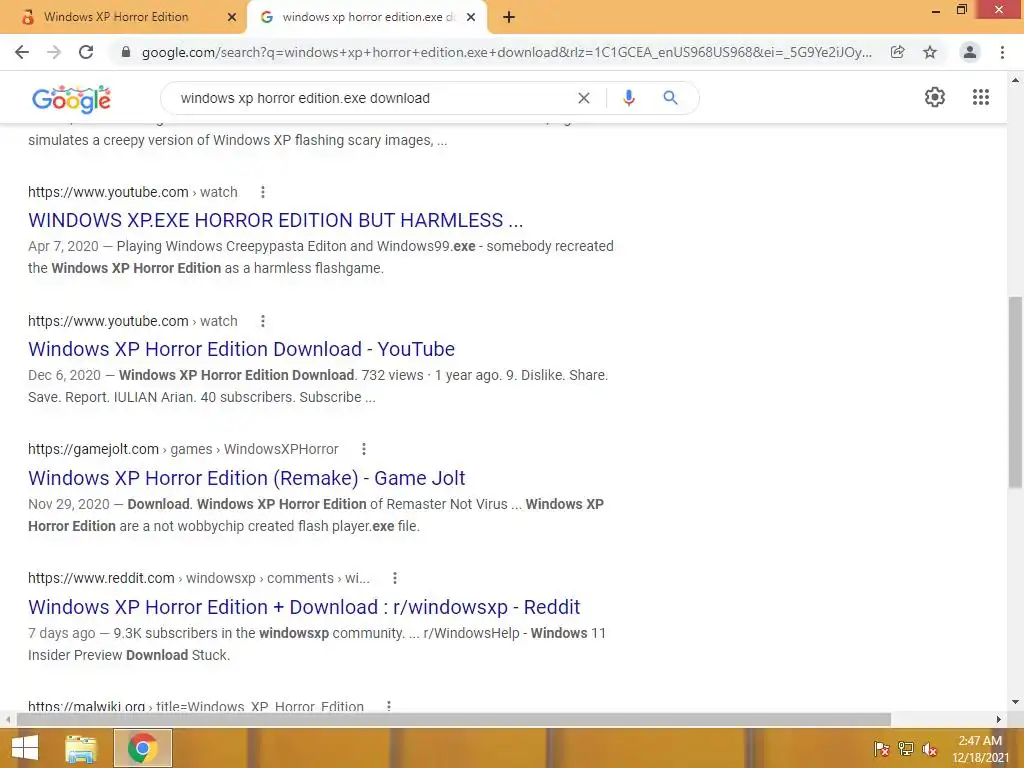Screen dimensions: 1024x768
Task: Open network status tray icon
Action: tap(906, 749)
